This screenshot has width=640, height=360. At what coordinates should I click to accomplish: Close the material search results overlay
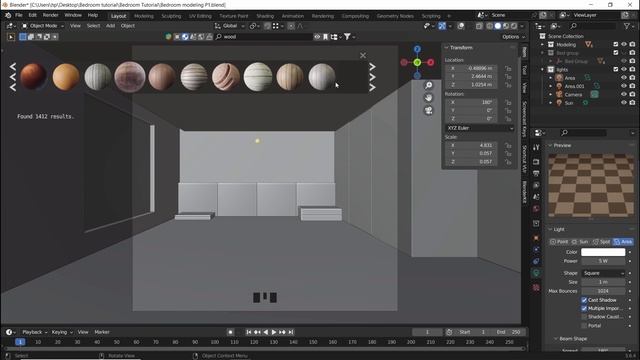pos(363,56)
